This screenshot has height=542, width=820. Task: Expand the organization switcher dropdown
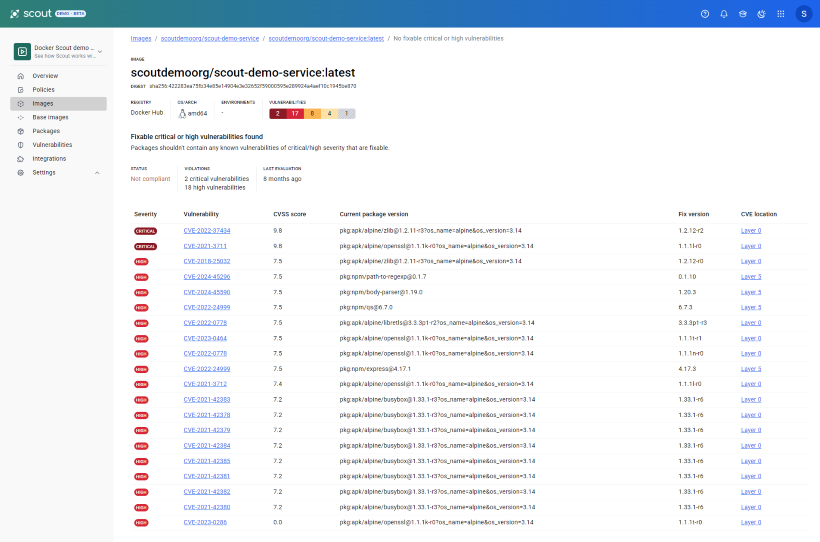point(100,52)
